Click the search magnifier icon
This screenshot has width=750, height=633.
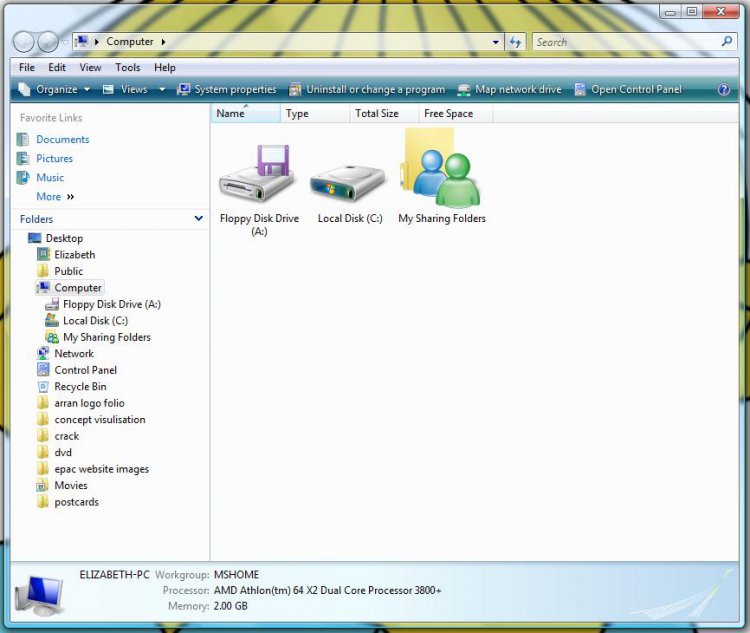point(727,42)
